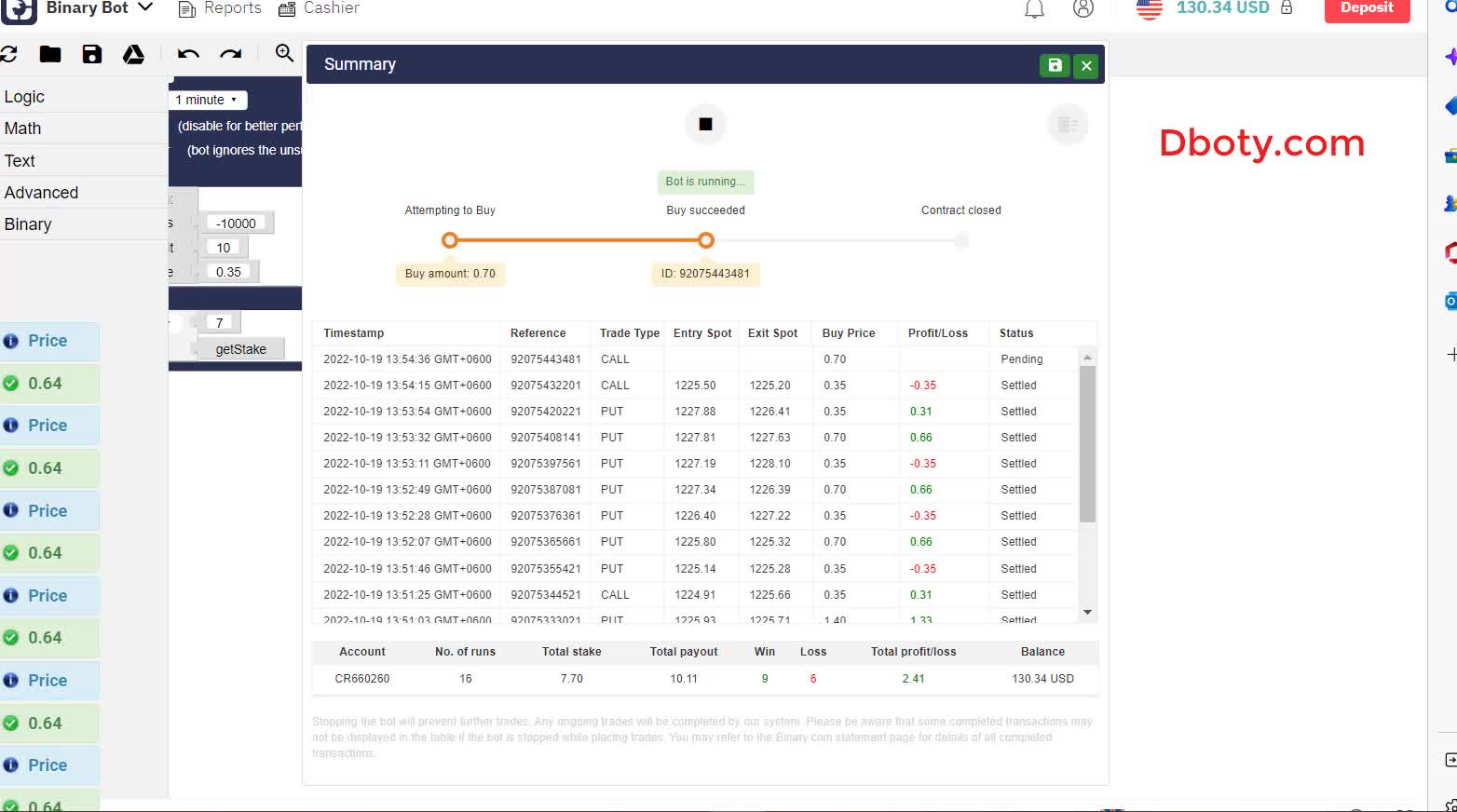Click the green save icon in Summary
Viewport: 1457px width, 812px height.
1055,65
